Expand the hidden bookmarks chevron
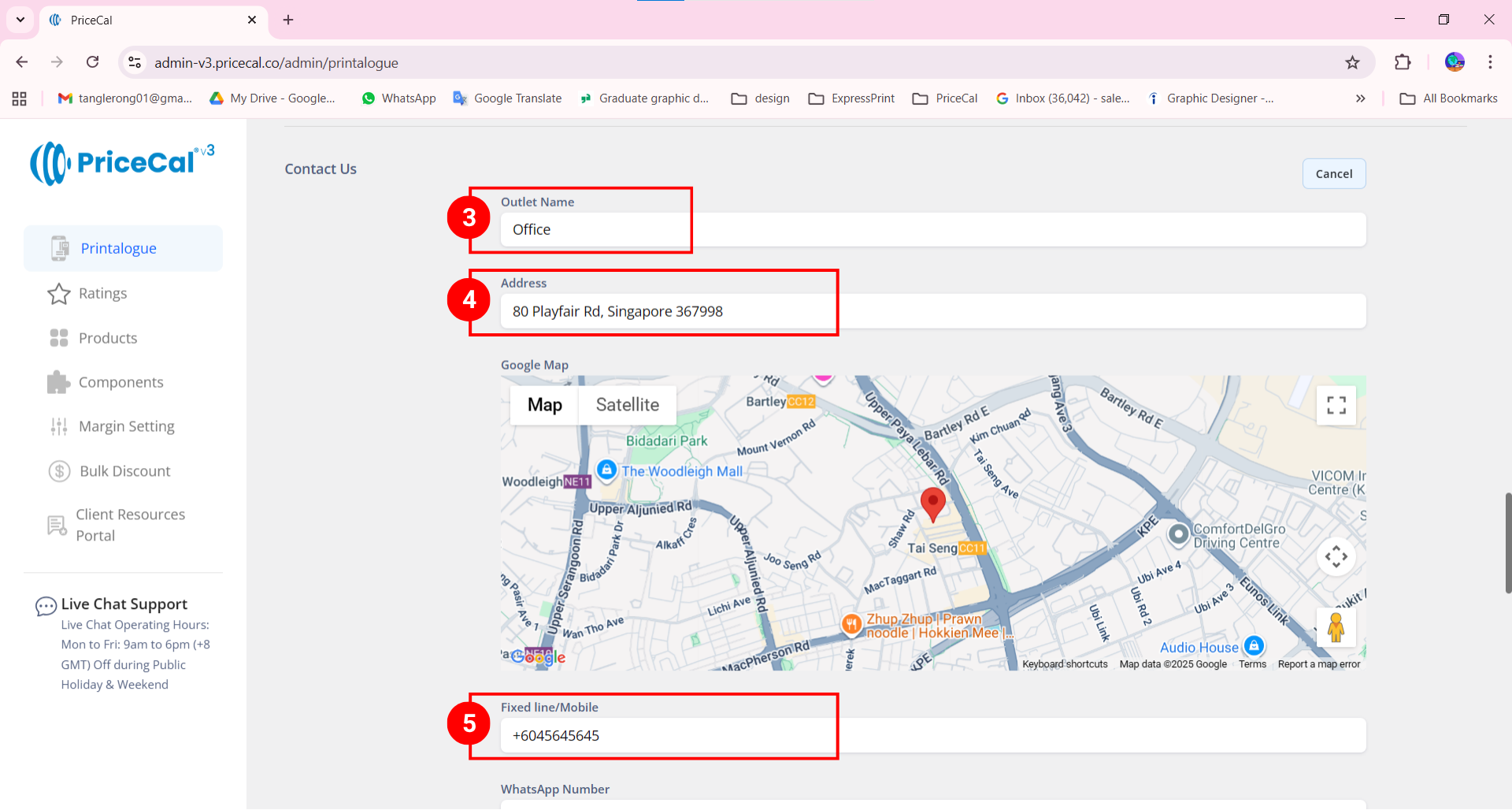Image resolution: width=1512 pixels, height=810 pixels. point(1360,98)
